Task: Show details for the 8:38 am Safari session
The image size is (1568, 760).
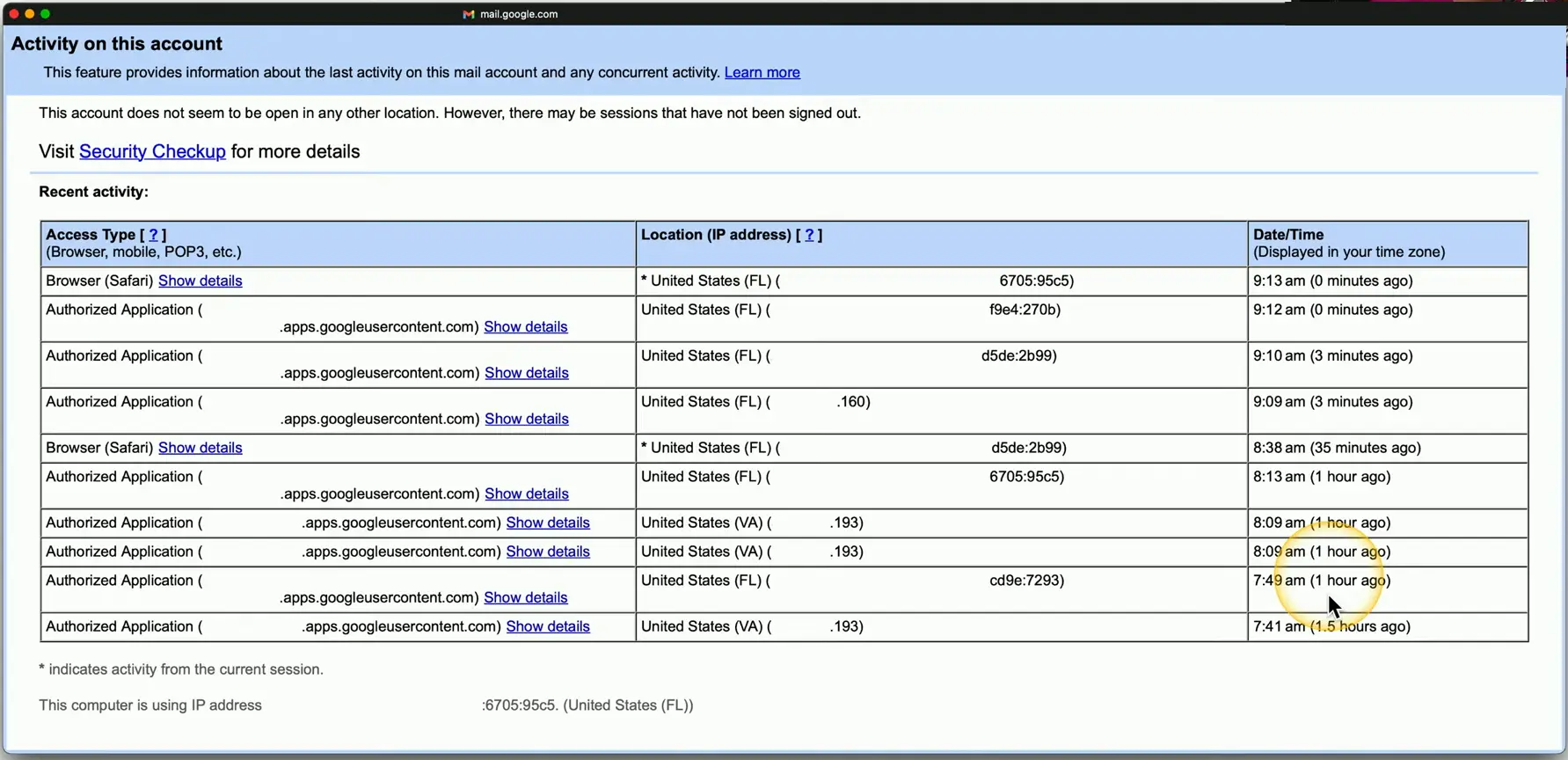Action: 200,448
